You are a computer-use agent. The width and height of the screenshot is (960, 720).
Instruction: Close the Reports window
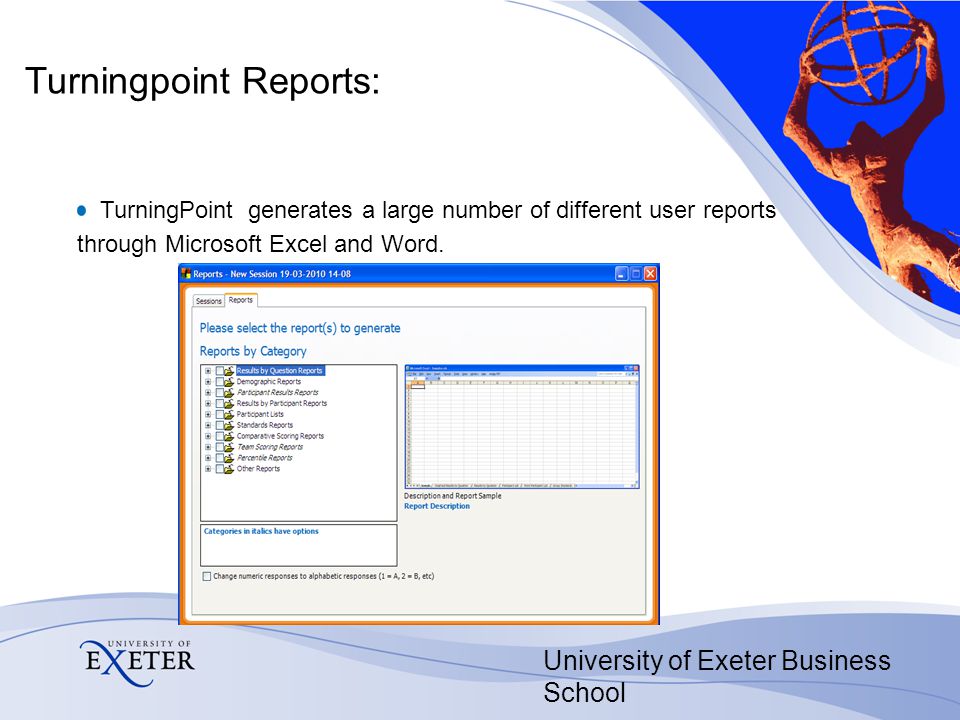pos(650,274)
